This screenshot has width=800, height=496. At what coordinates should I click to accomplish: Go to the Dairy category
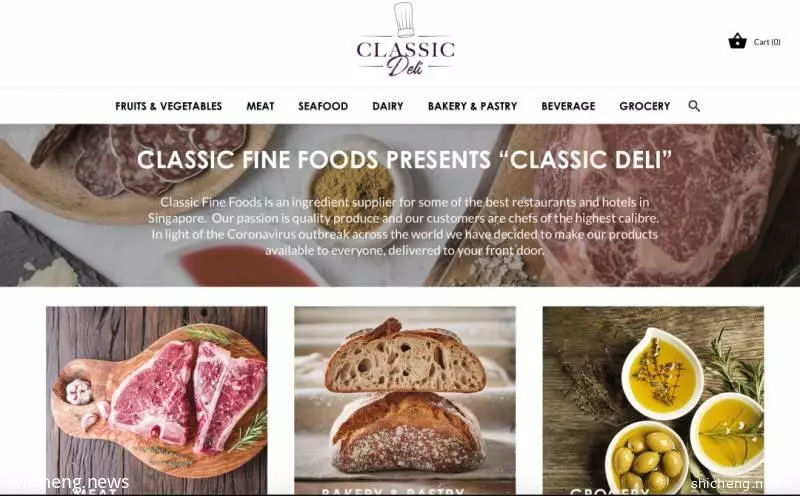click(x=388, y=106)
